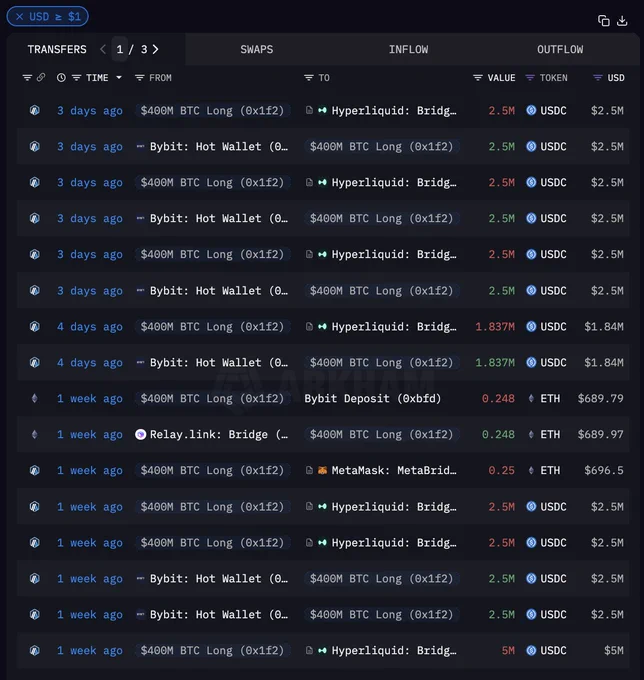644x680 pixels.
Task: Click the red 0.248 ETH value
Action: click(x=498, y=399)
